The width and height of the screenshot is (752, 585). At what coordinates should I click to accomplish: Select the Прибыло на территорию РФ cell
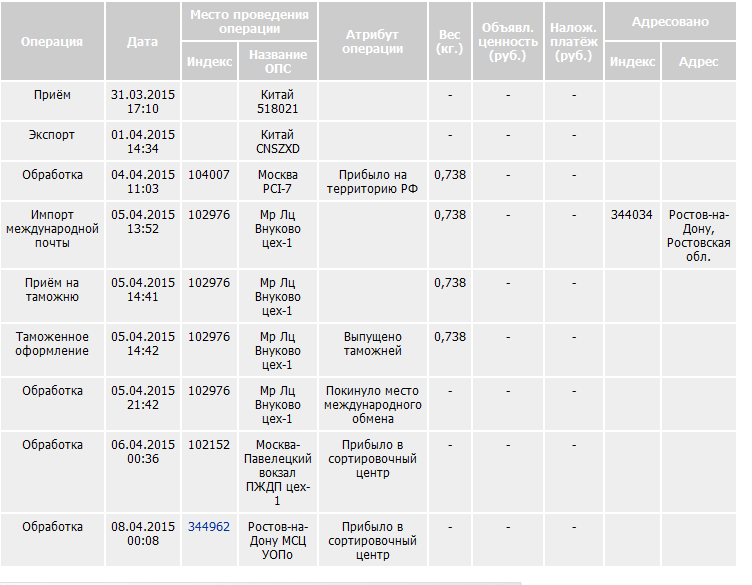point(372,181)
